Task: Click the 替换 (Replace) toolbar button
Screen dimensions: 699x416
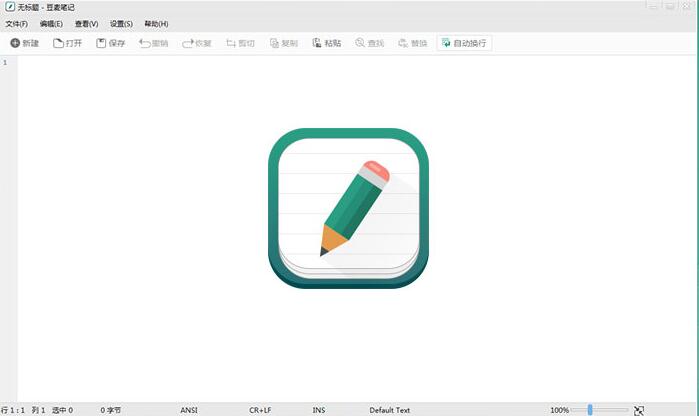Action: pos(413,43)
